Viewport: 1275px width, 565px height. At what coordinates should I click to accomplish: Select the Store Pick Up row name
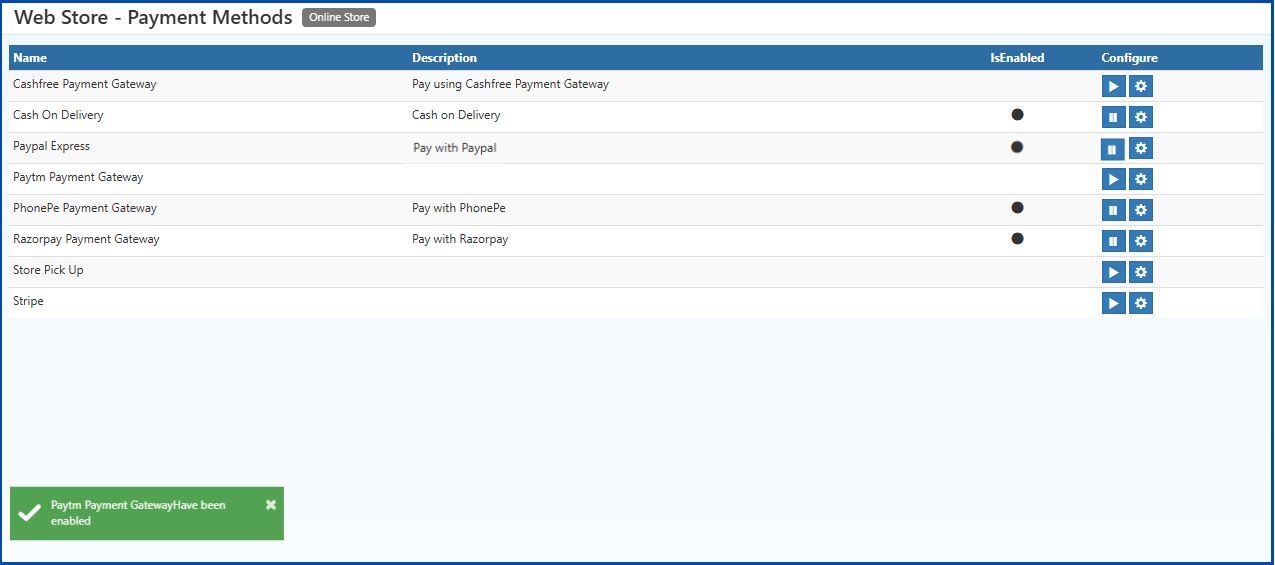48,271
